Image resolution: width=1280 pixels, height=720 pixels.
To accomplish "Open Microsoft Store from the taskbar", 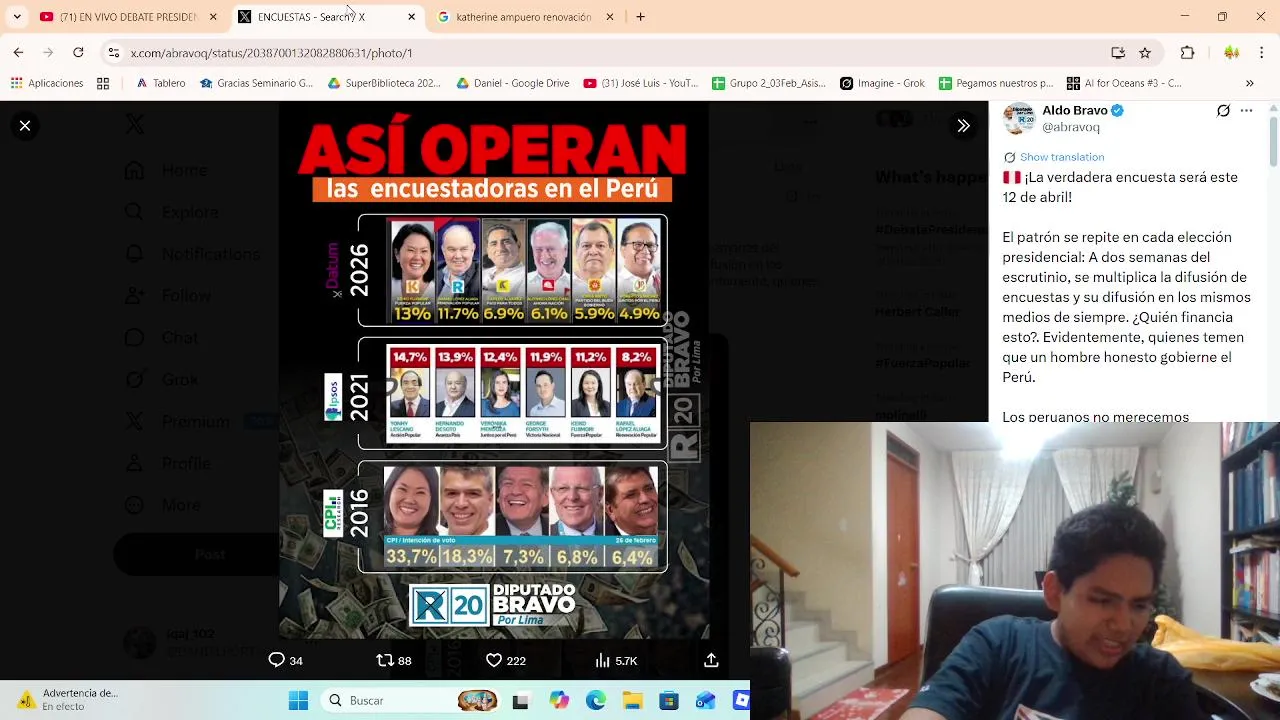I will (669, 701).
